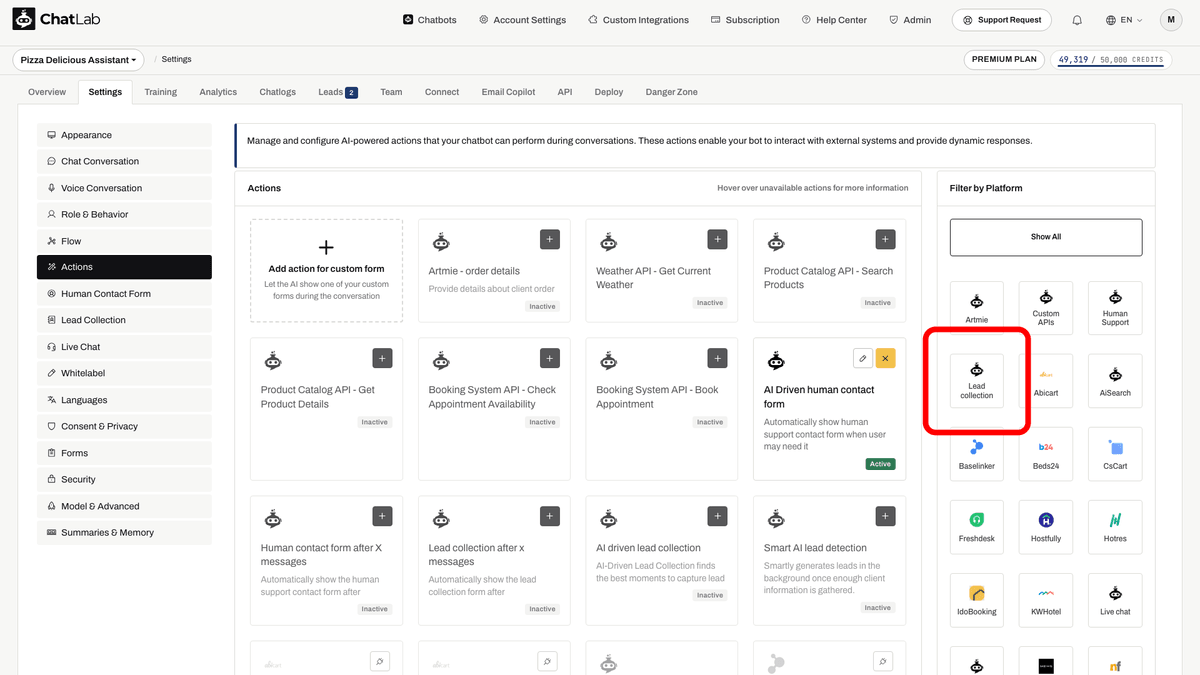The height and width of the screenshot is (675, 1200).
Task: Open Voice Conversation settings in sidebar
Action: click(124, 188)
